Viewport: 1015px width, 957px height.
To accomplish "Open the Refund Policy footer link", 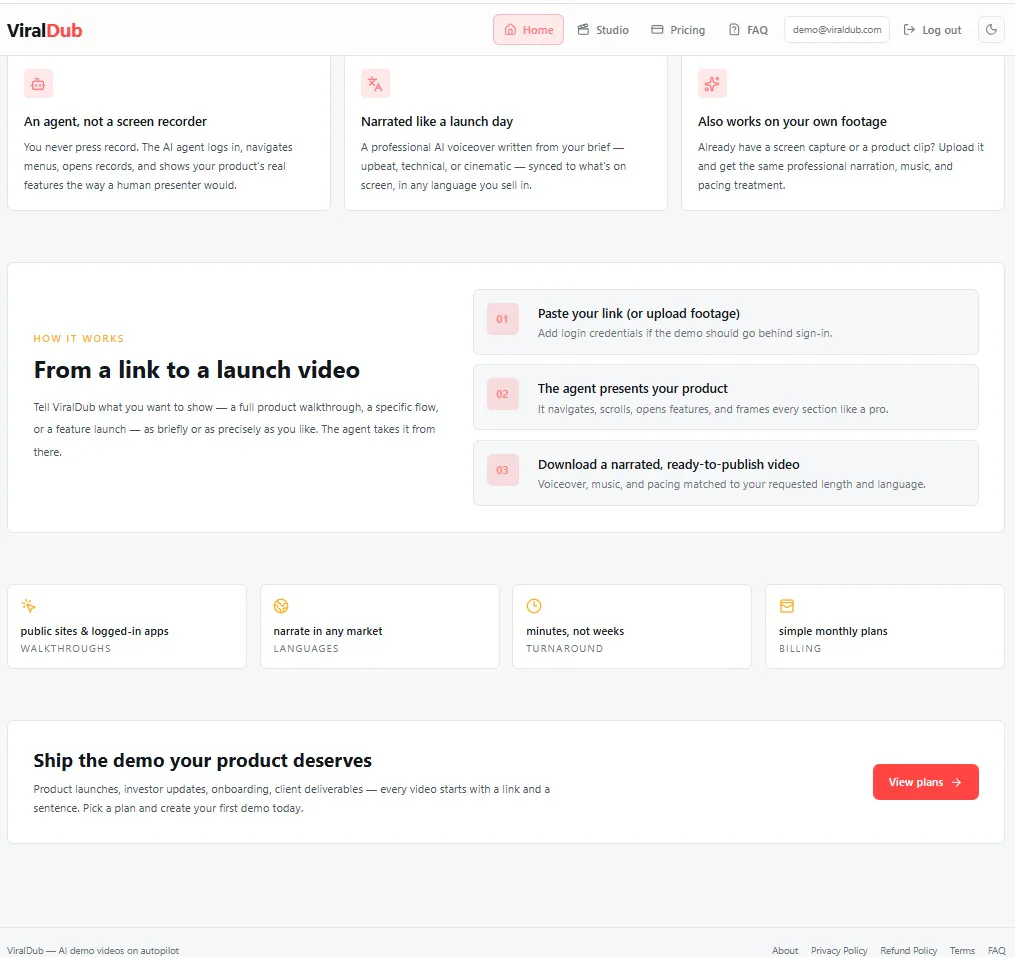I will click(908, 951).
